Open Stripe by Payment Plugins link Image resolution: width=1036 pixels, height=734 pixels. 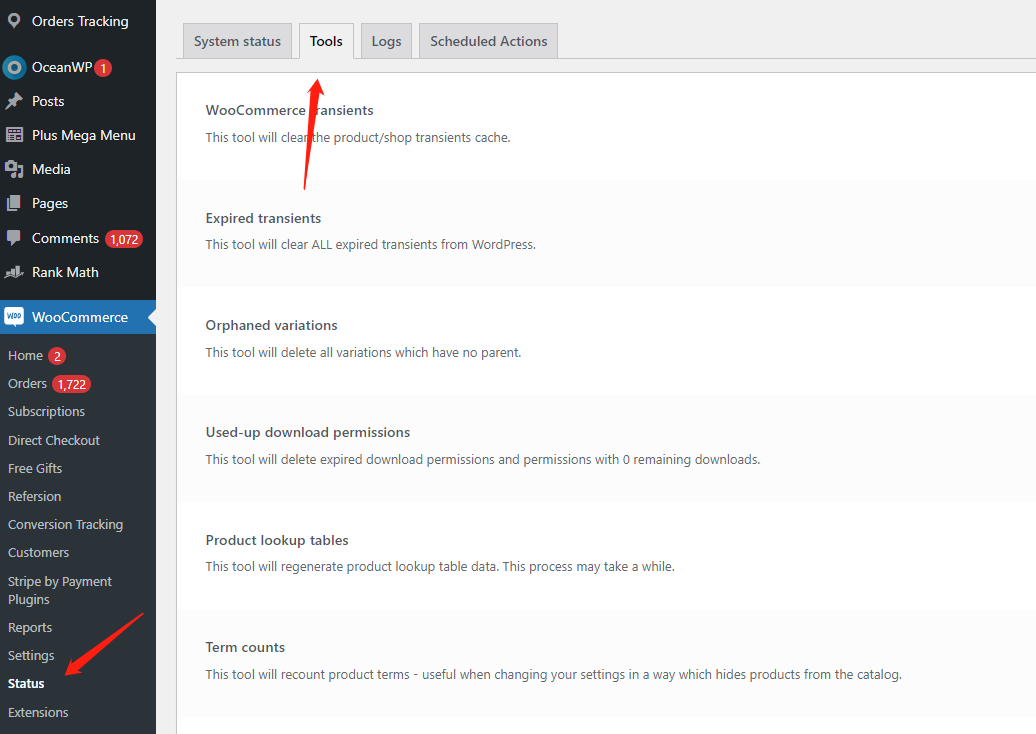click(x=59, y=591)
